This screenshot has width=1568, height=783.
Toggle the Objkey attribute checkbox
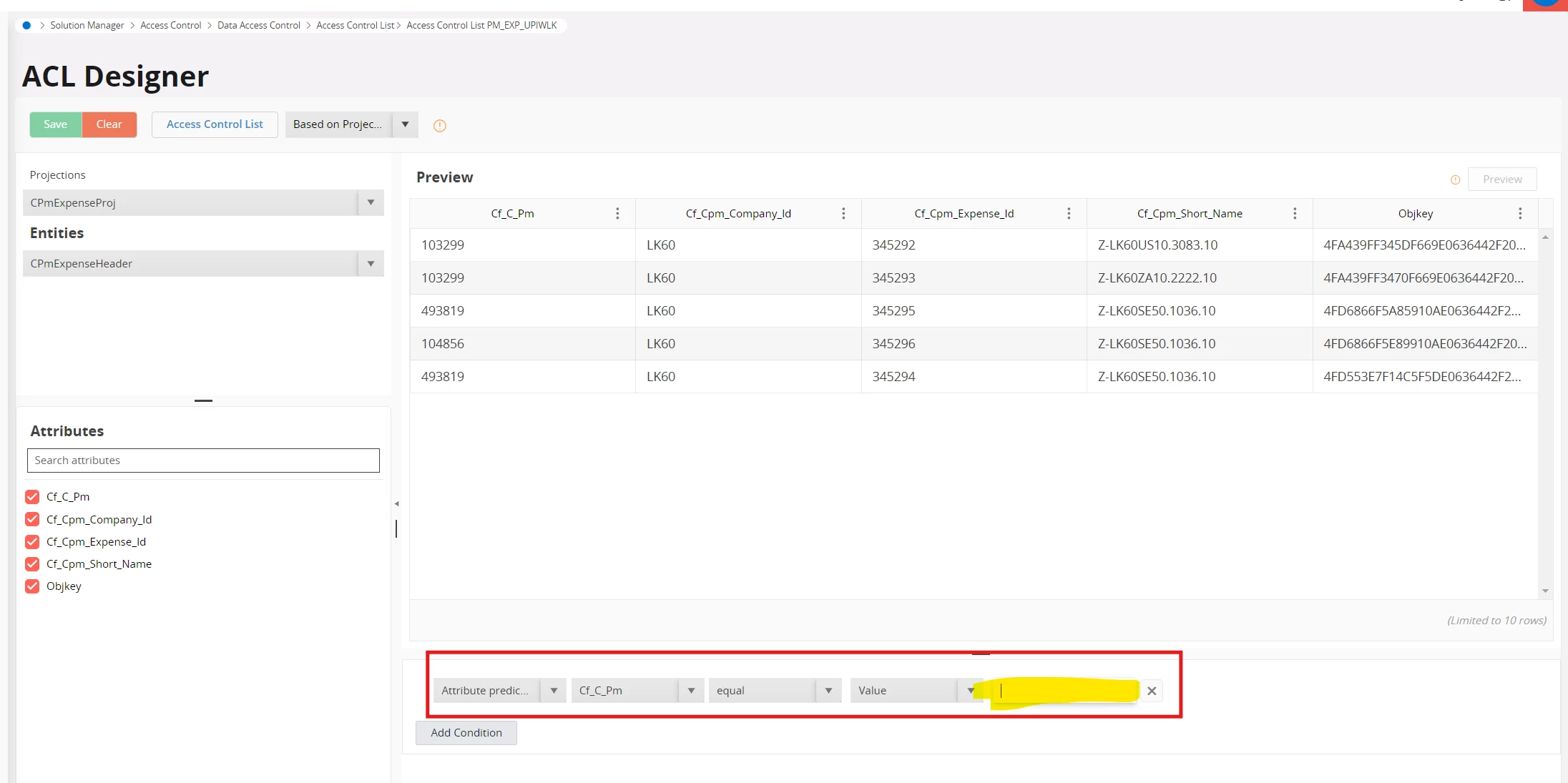pyautogui.click(x=32, y=586)
